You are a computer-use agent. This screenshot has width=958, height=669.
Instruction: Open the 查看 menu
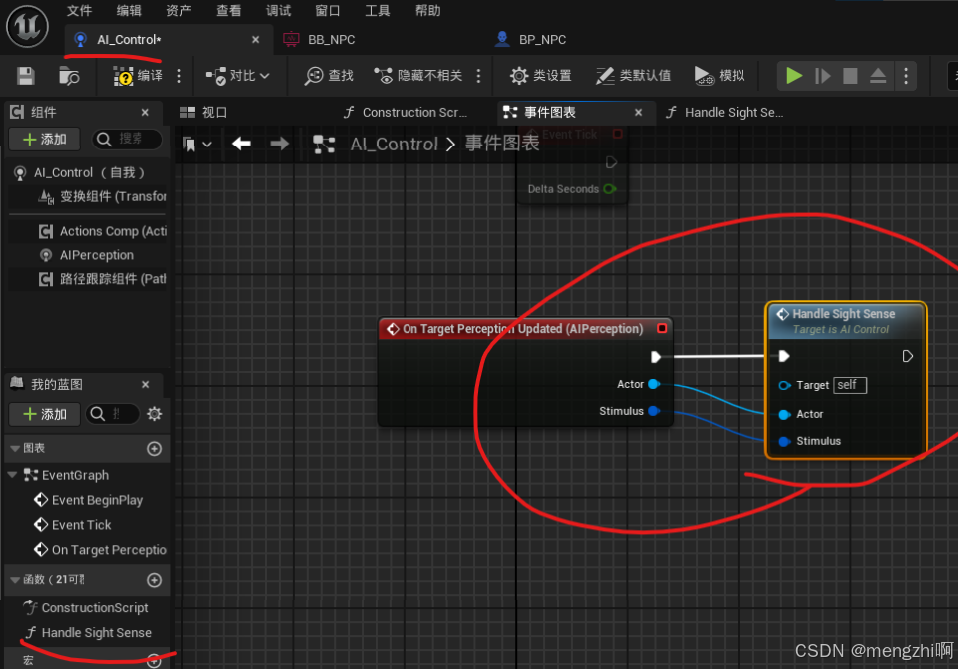tap(229, 10)
